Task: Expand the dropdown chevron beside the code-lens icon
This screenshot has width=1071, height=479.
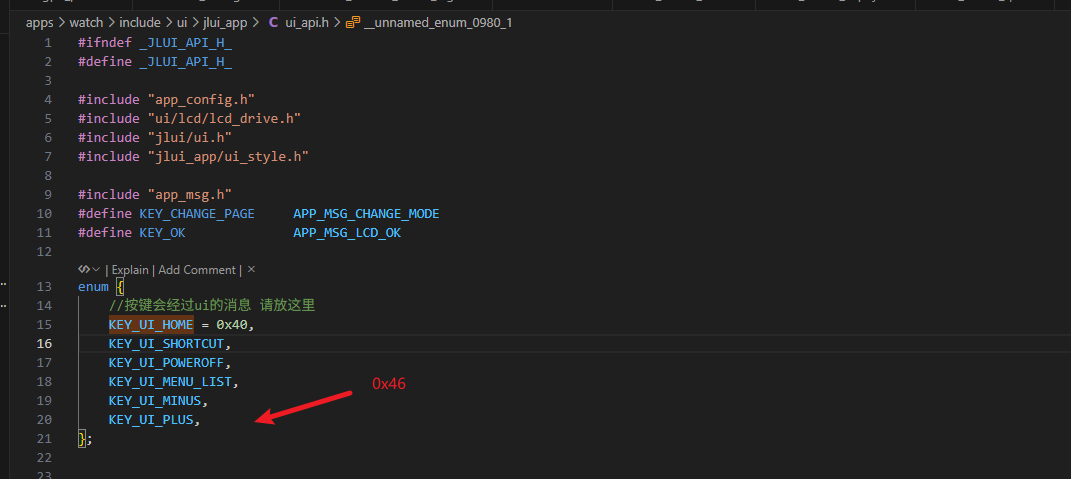Action: click(x=96, y=269)
